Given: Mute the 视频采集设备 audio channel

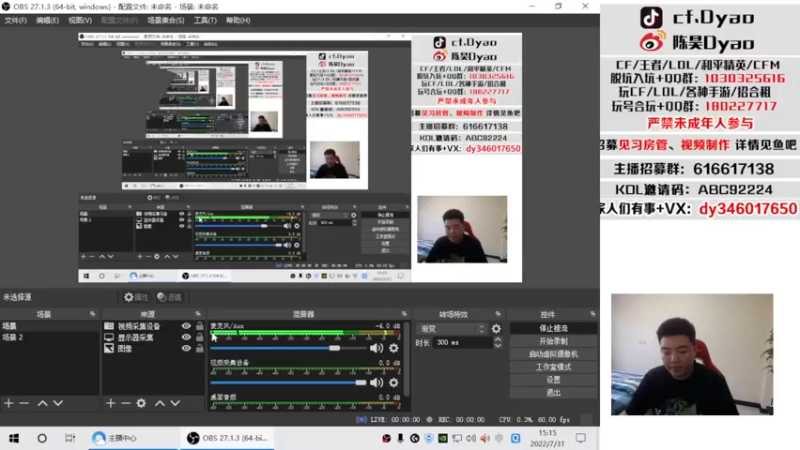Looking at the screenshot, I should (x=376, y=382).
